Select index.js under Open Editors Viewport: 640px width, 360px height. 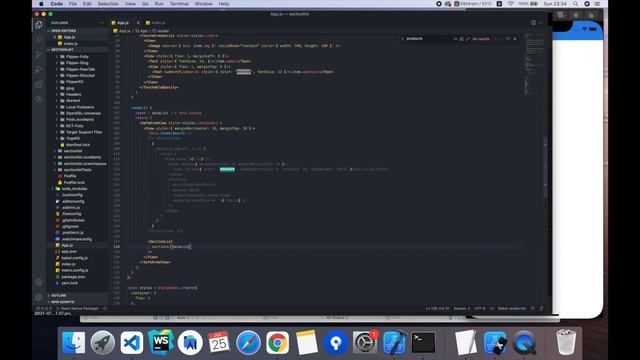(70, 43)
